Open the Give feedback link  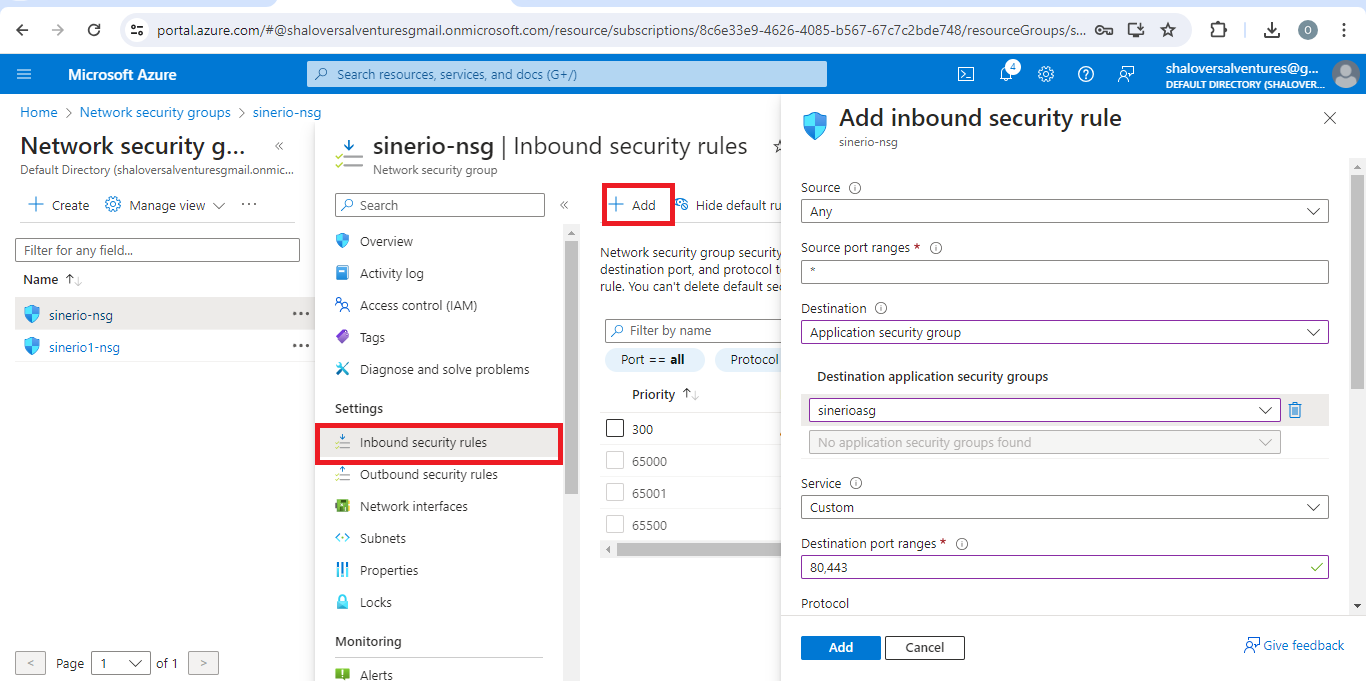click(1294, 646)
